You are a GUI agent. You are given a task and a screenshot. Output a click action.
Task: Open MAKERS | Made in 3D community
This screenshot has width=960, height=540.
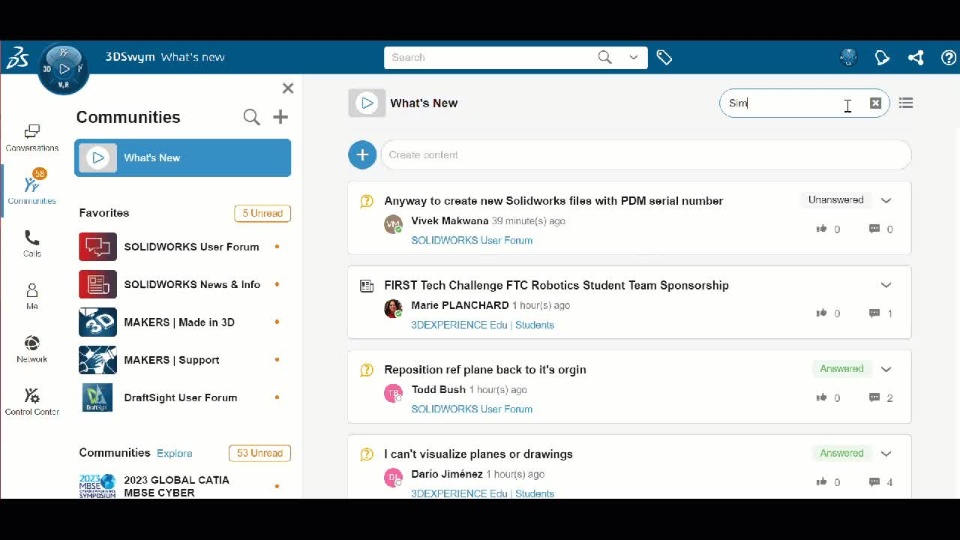click(181, 322)
